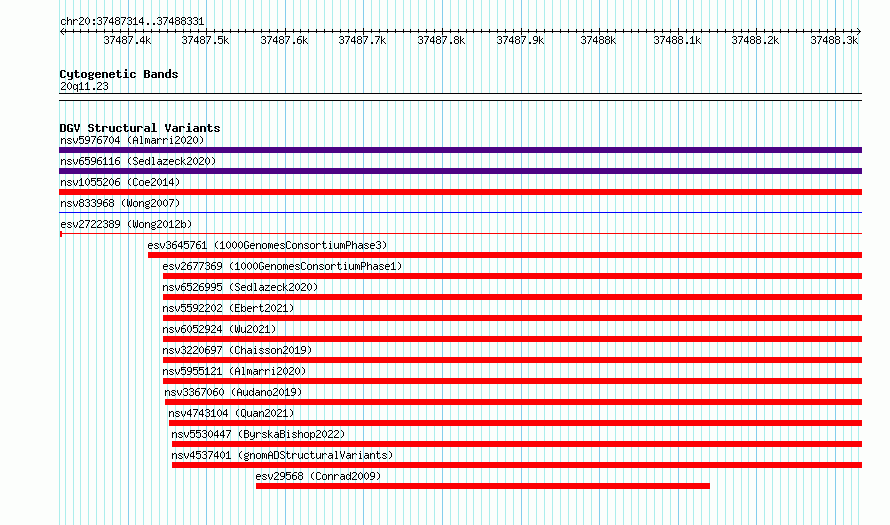
Task: Select esv29568 (Conrad2009) variant label
Action: click(318, 476)
